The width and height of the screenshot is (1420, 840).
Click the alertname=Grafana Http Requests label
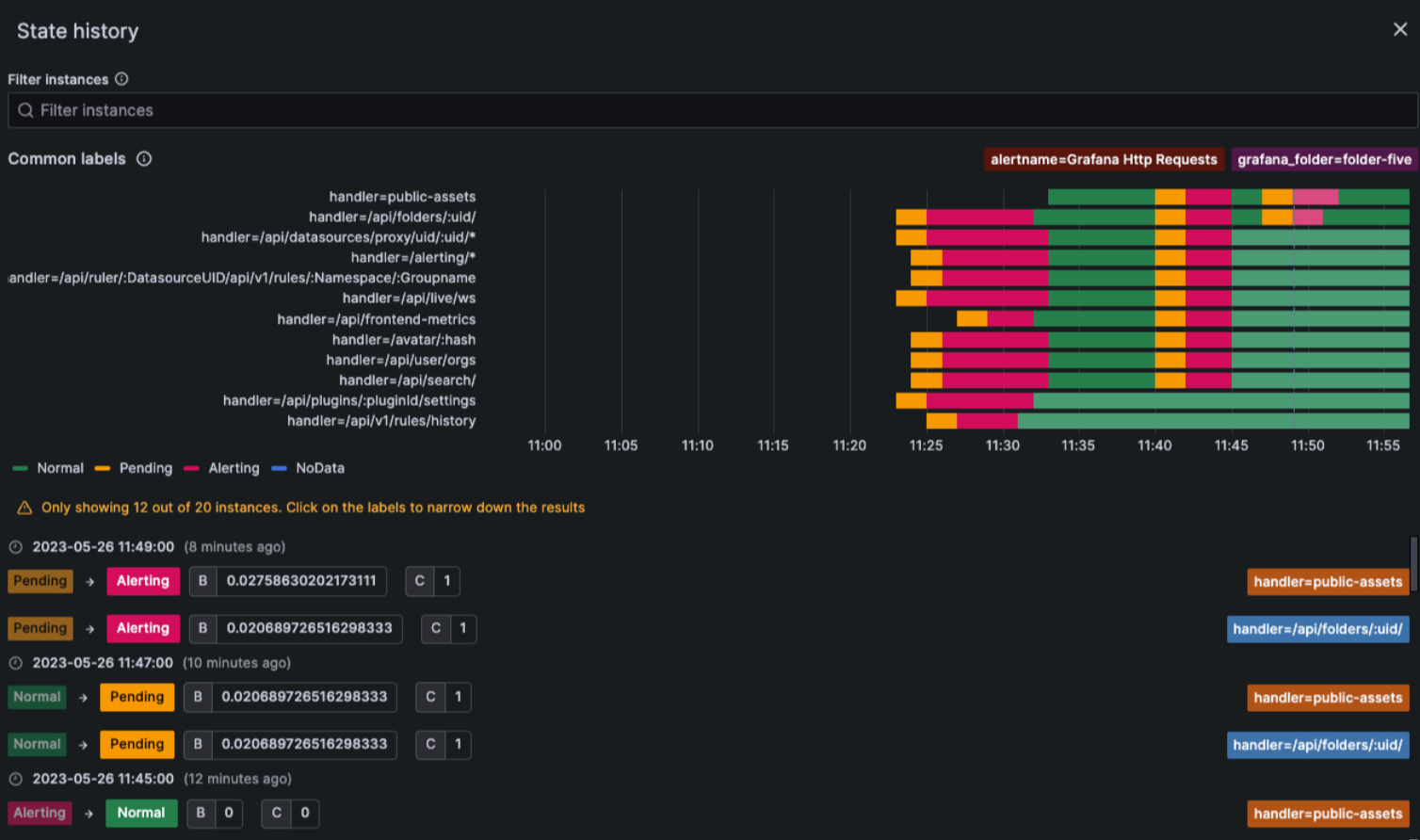[x=1104, y=159]
